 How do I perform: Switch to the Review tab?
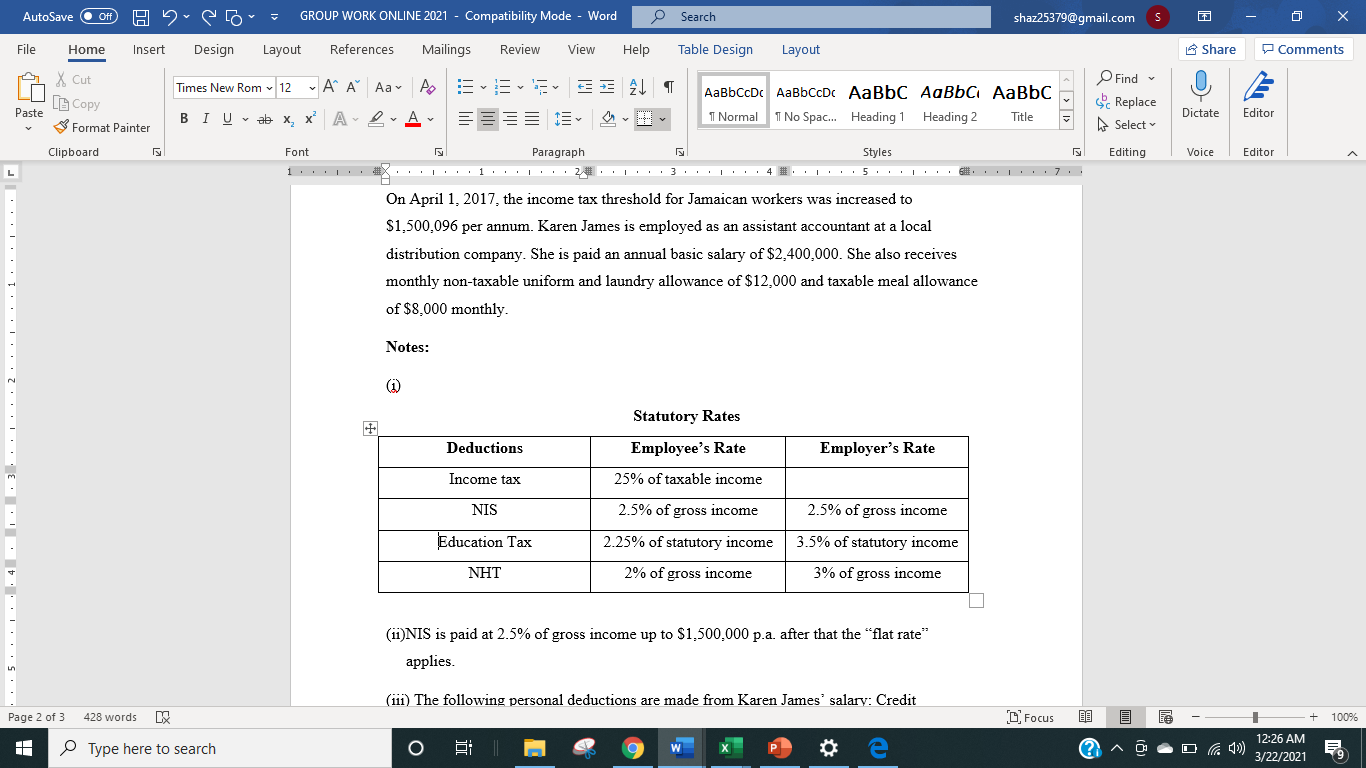pyautogui.click(x=520, y=49)
